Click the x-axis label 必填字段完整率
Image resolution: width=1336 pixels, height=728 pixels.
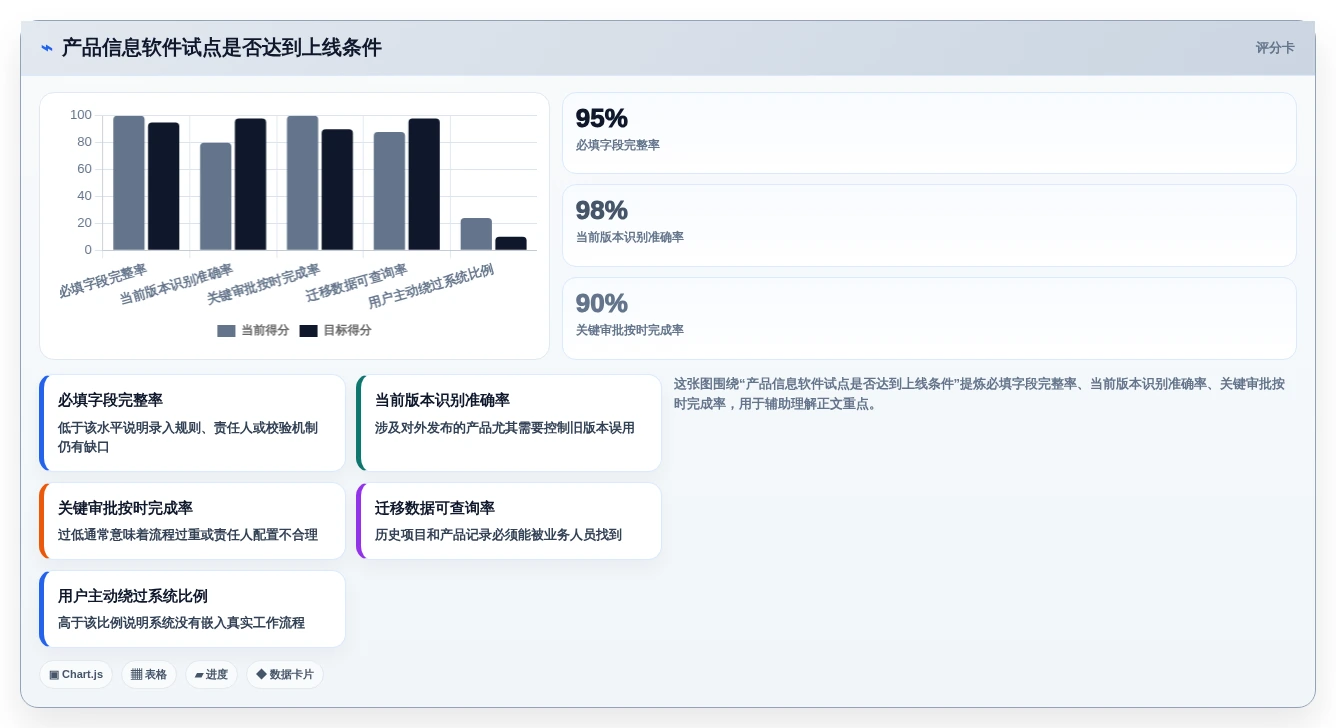(x=103, y=281)
